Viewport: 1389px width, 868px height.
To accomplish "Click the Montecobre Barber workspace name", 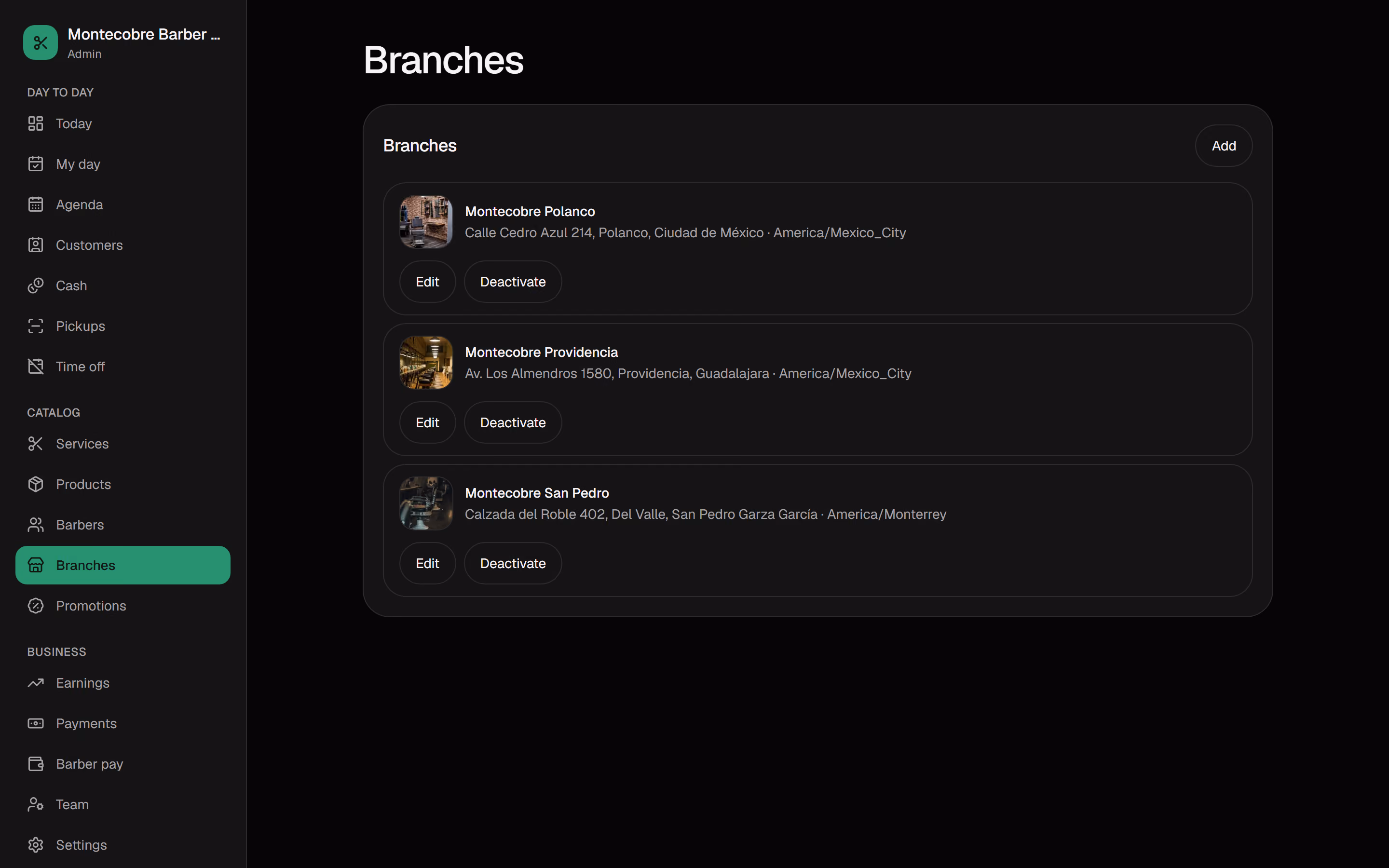I will pos(144,34).
